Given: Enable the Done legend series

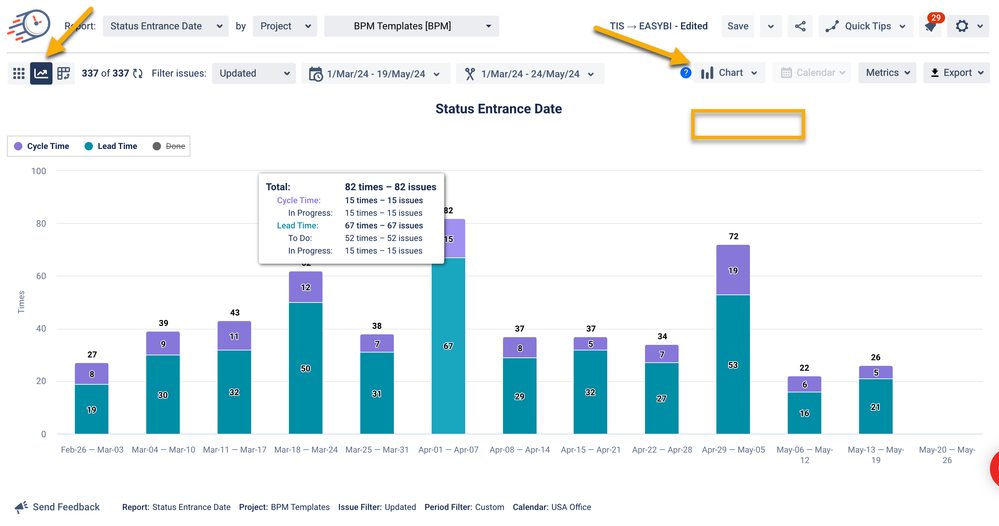Looking at the screenshot, I should point(169,146).
